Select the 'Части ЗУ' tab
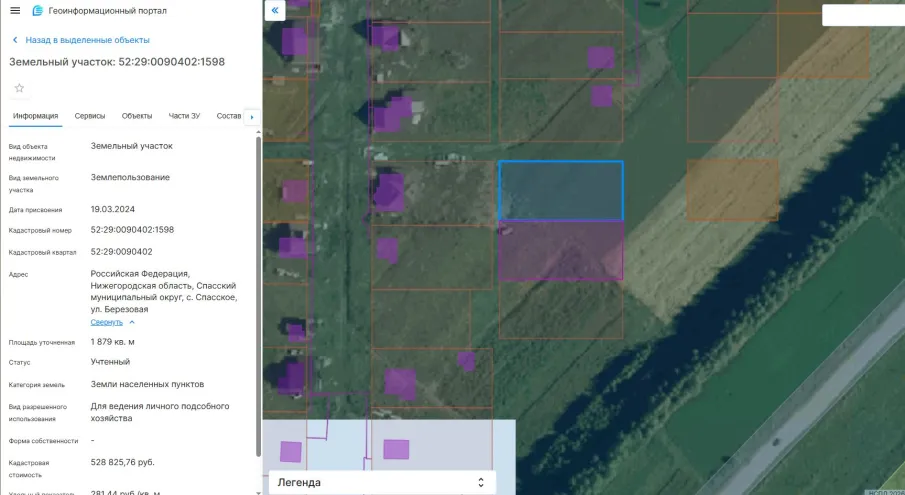This screenshot has width=905, height=495. [184, 116]
